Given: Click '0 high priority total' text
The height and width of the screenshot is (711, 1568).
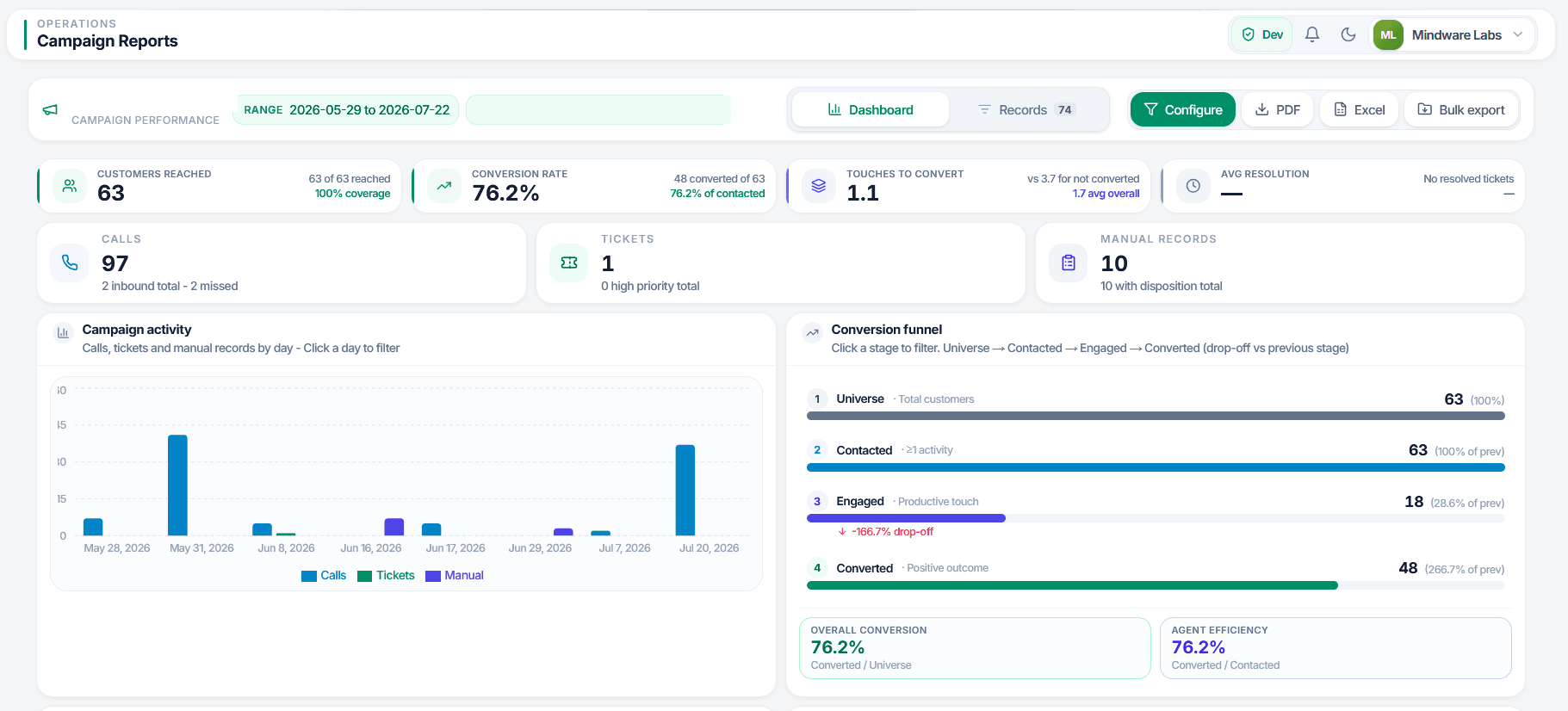Looking at the screenshot, I should coord(650,286).
